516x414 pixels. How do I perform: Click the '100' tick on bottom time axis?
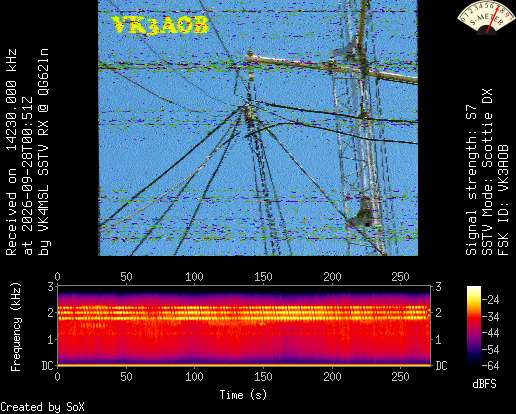[x=194, y=377]
